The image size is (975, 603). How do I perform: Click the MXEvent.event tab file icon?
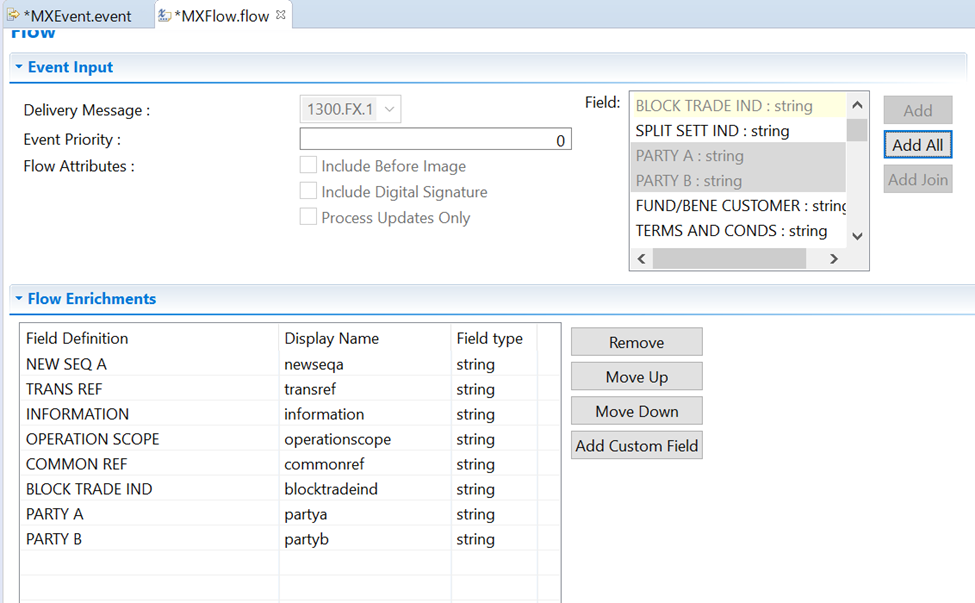pyautogui.click(x=13, y=15)
